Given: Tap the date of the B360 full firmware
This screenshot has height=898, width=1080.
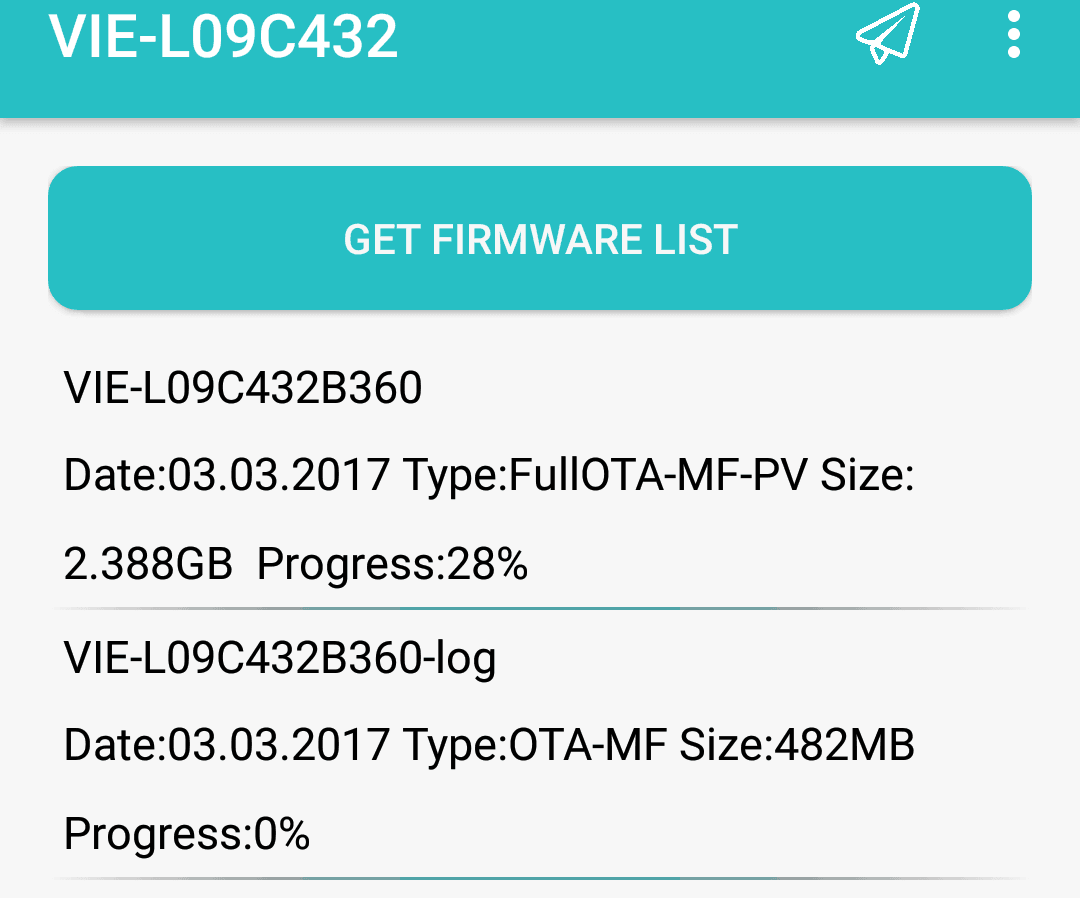Looking at the screenshot, I should click(x=227, y=475).
